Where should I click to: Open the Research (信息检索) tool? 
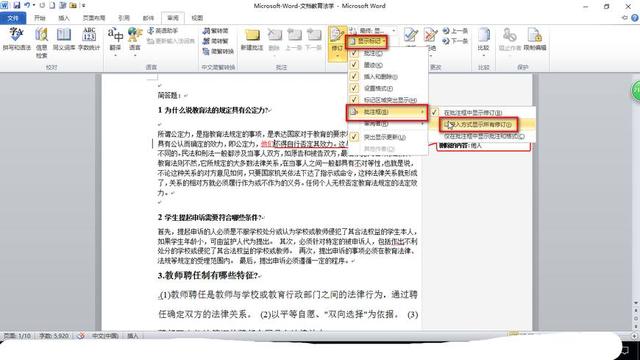(x=42, y=42)
